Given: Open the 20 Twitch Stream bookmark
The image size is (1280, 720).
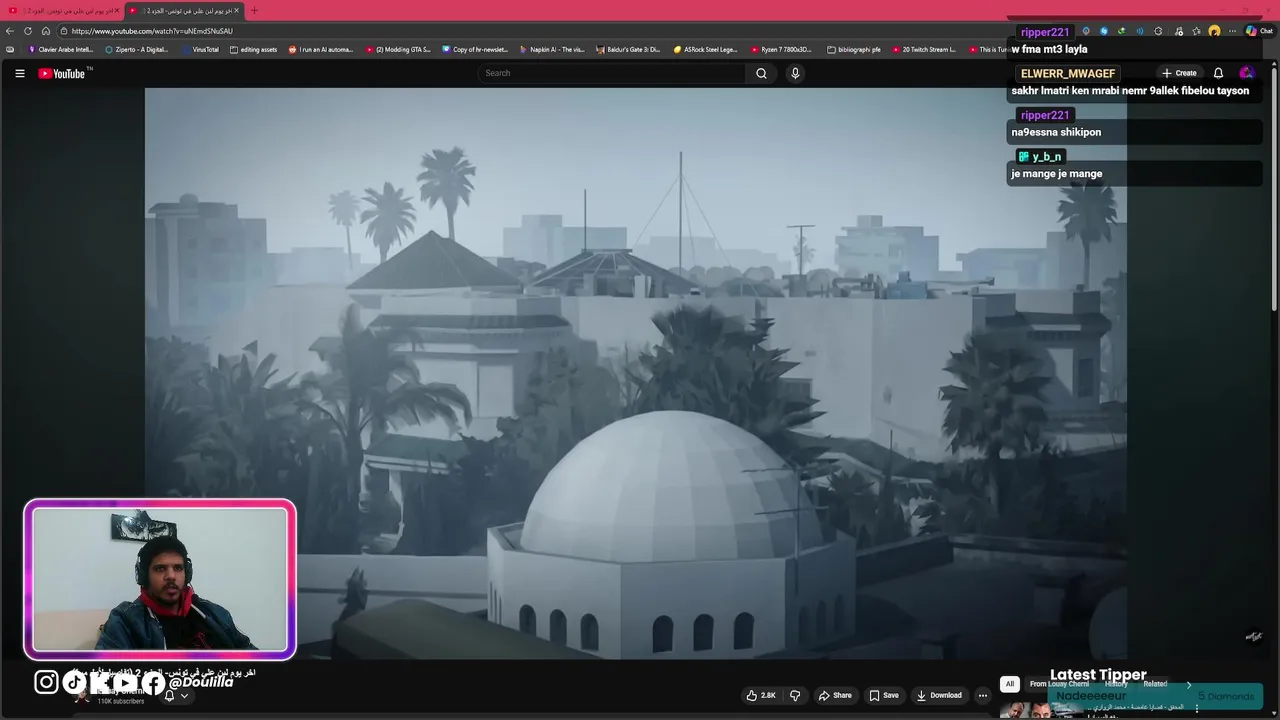Looking at the screenshot, I should tap(924, 49).
